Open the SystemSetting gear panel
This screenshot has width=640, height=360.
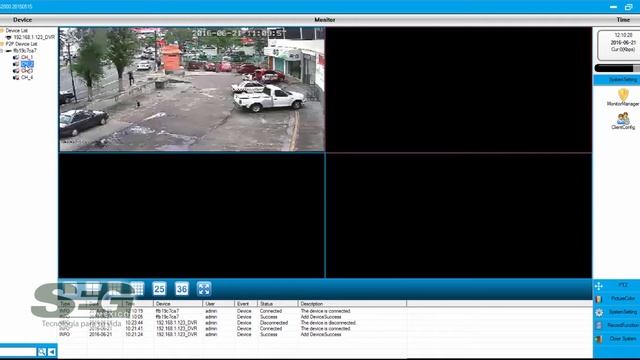617,312
